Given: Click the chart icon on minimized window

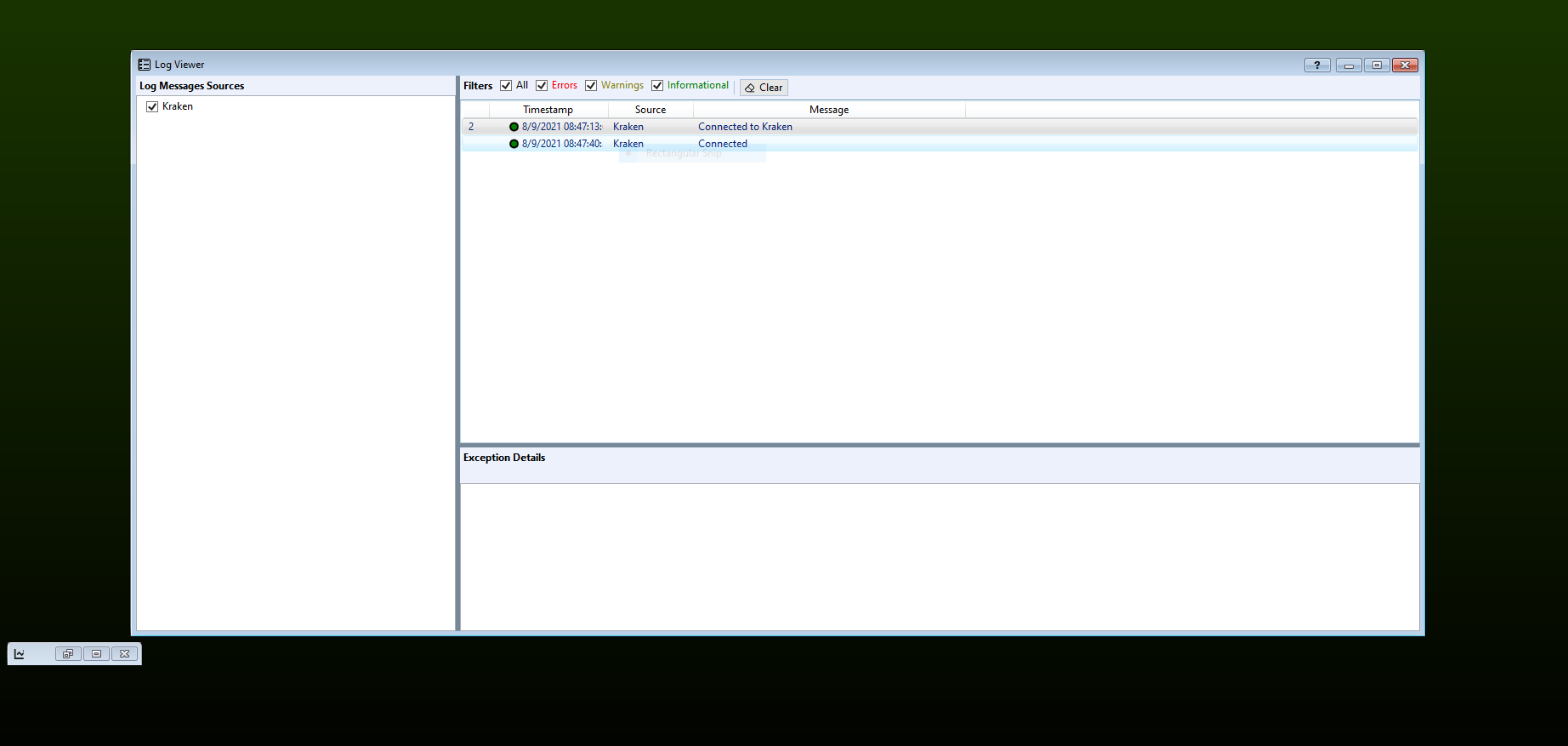Looking at the screenshot, I should pyautogui.click(x=20, y=654).
